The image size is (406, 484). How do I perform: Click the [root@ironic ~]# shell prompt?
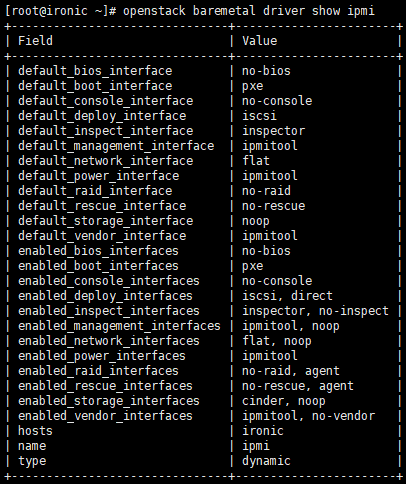pos(61,11)
